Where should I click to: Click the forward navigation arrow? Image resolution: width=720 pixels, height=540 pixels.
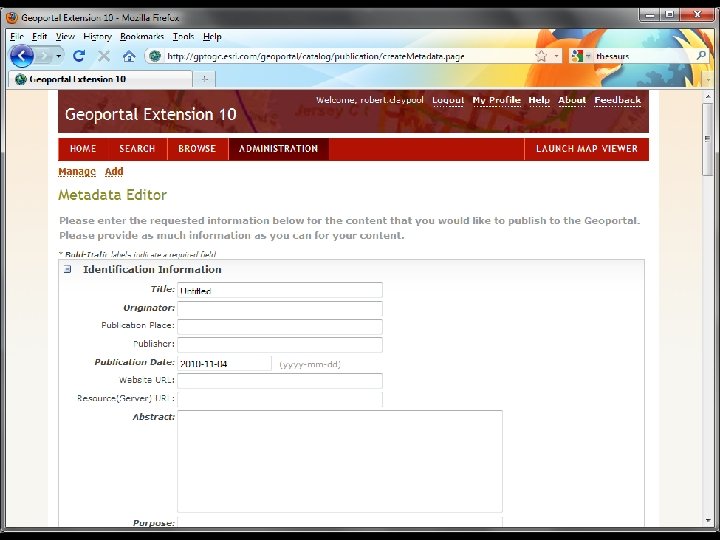(45, 56)
